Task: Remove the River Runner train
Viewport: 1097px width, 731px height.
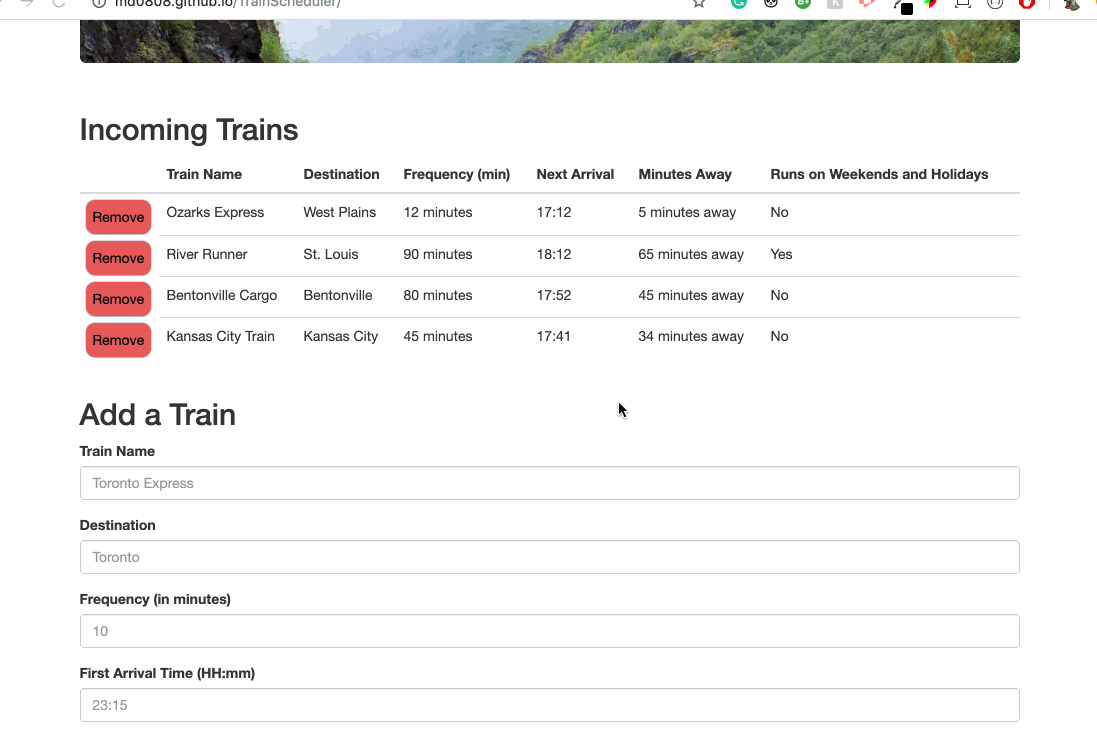Action: tap(118, 258)
